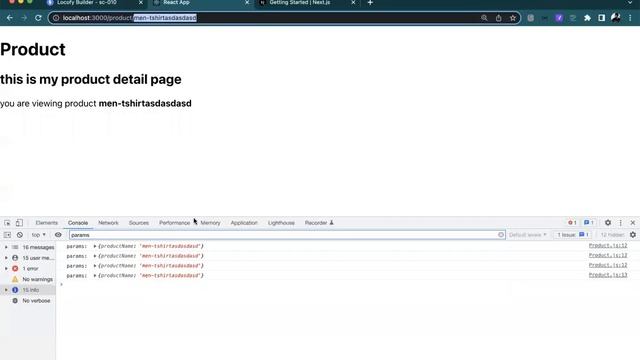Select the Console tab

(x=78, y=223)
